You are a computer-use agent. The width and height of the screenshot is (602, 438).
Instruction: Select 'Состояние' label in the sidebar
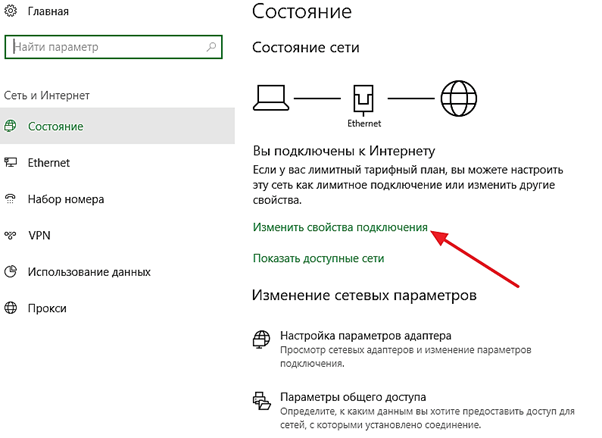click(x=56, y=126)
